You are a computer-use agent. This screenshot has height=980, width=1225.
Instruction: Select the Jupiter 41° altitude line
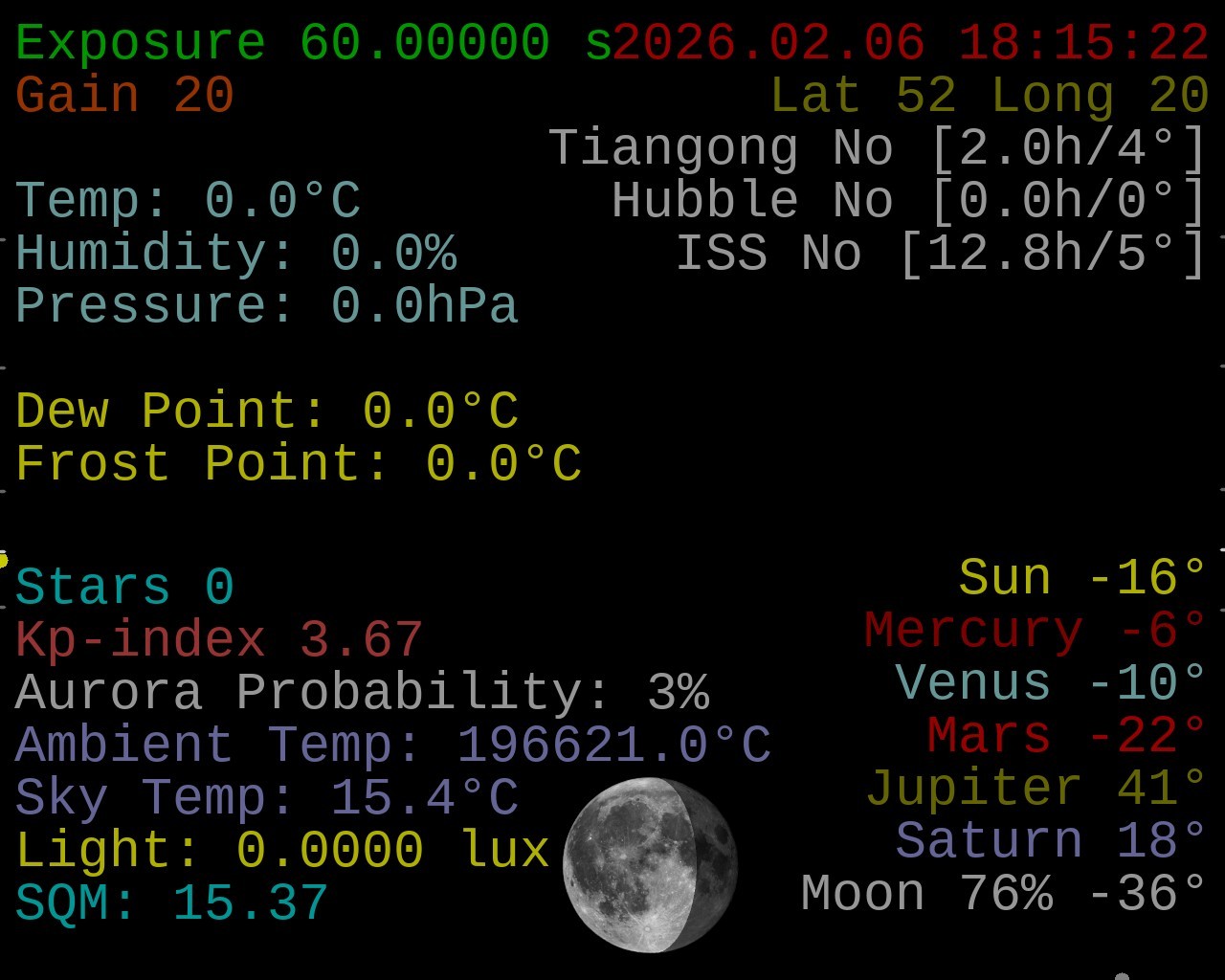(x=1036, y=789)
